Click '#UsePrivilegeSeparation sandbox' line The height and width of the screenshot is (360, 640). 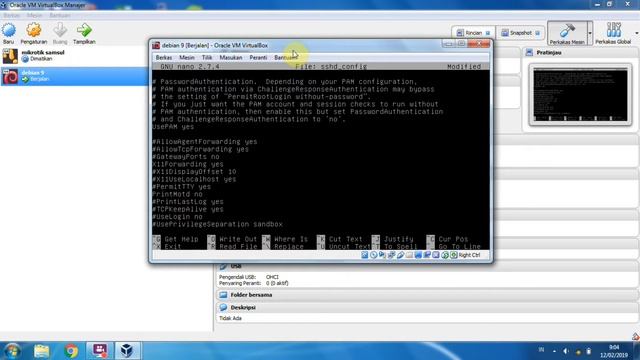(x=218, y=224)
